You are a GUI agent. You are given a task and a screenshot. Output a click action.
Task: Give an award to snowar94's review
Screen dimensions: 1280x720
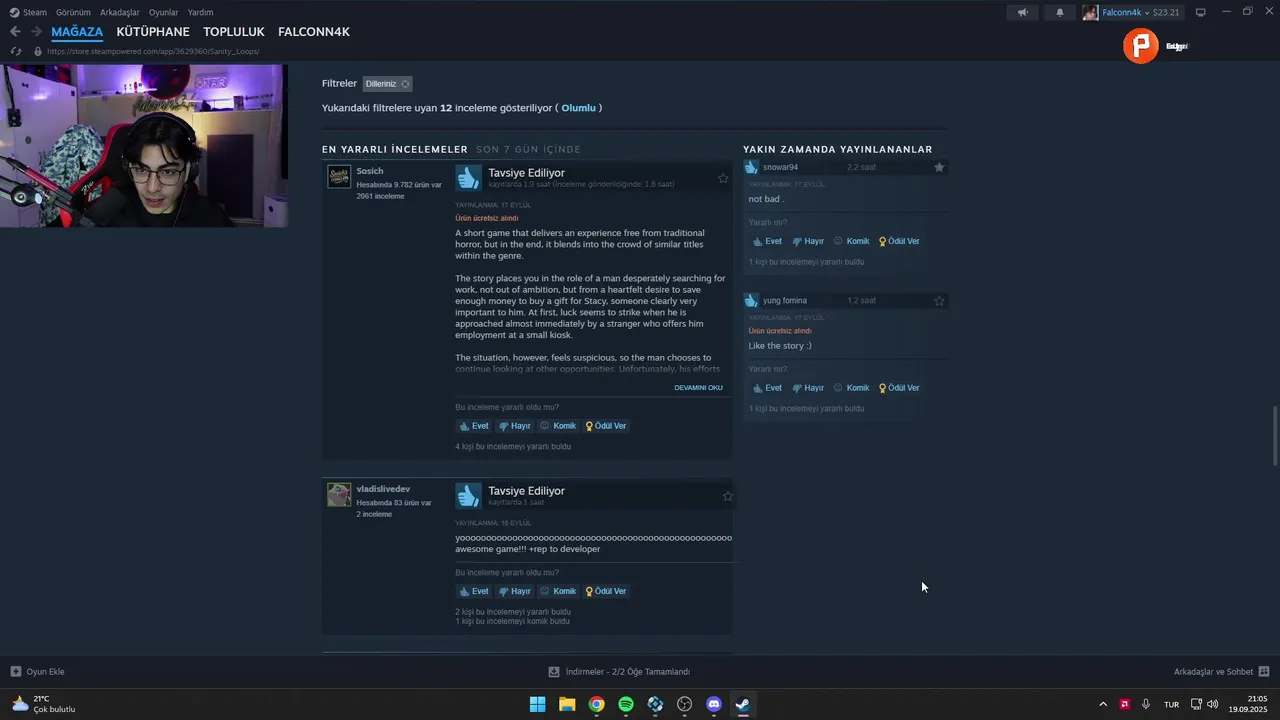[x=899, y=241]
